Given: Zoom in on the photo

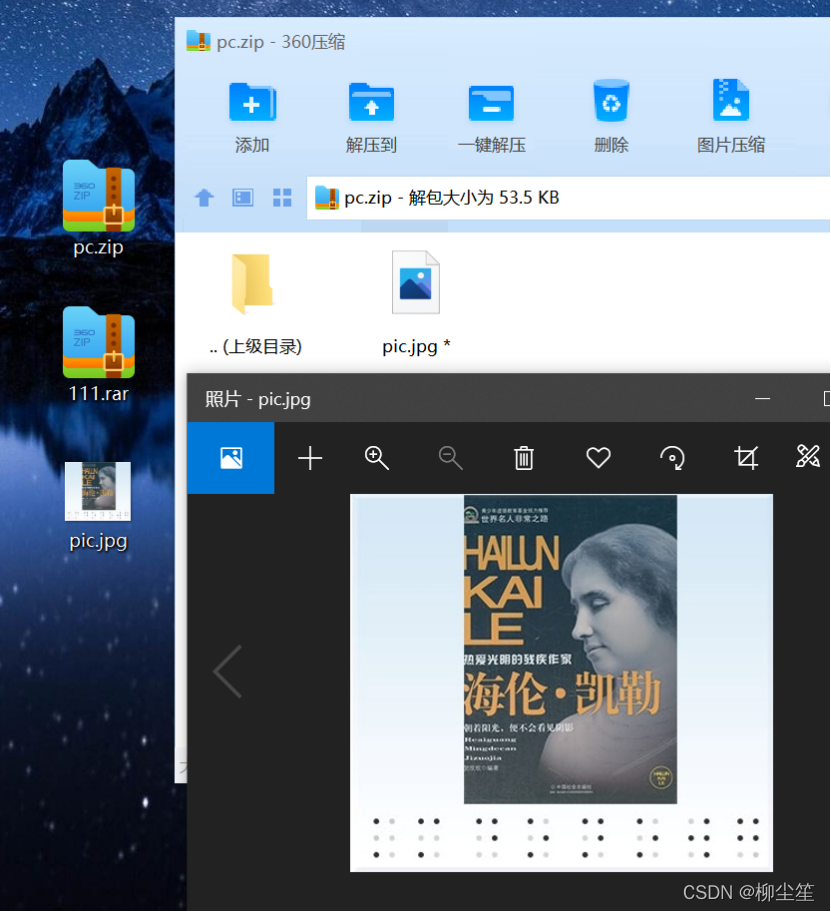Looking at the screenshot, I should pyautogui.click(x=376, y=458).
